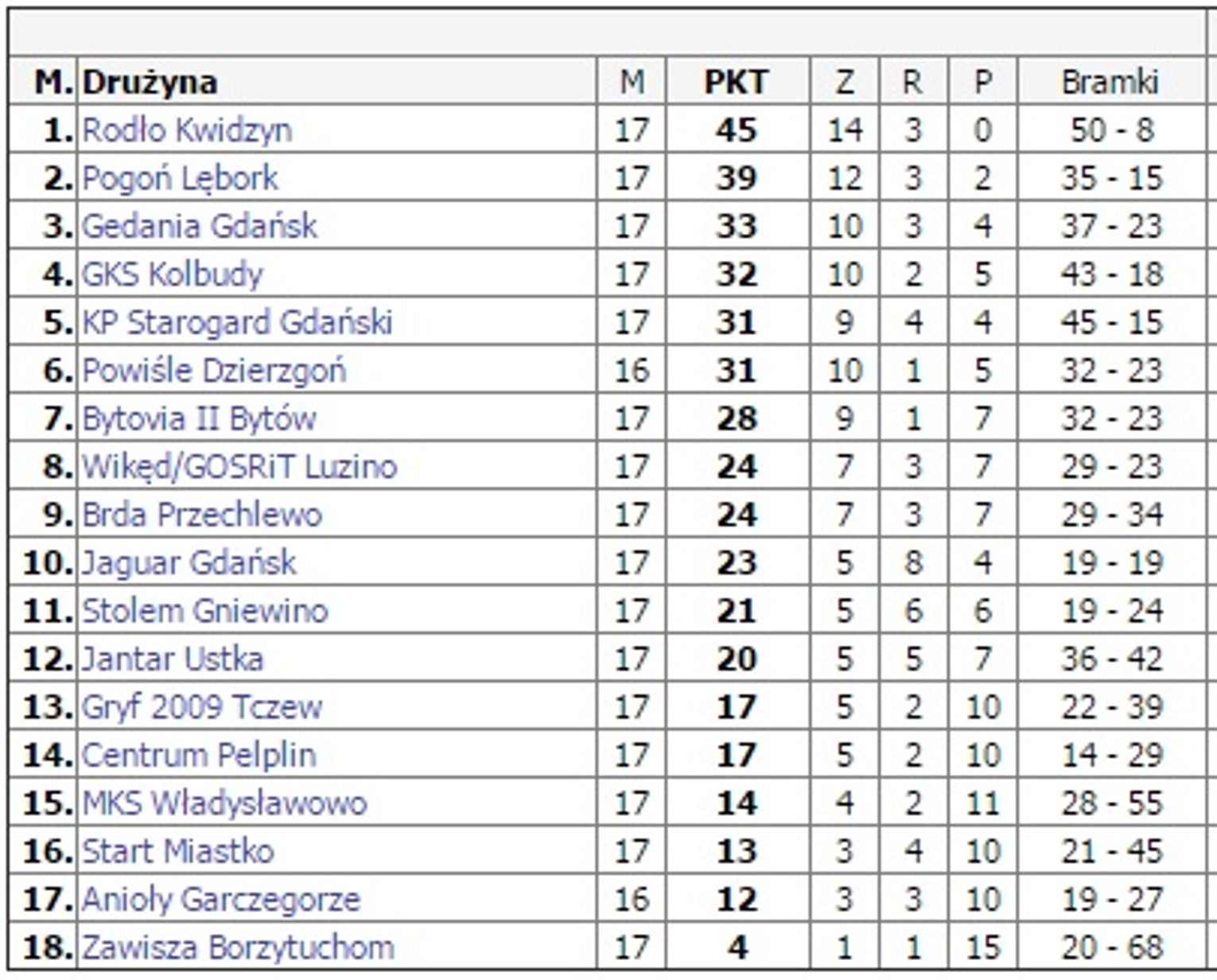Open Gedania Gdańsk team page
Screen dimensions: 1217x980
[200, 226]
